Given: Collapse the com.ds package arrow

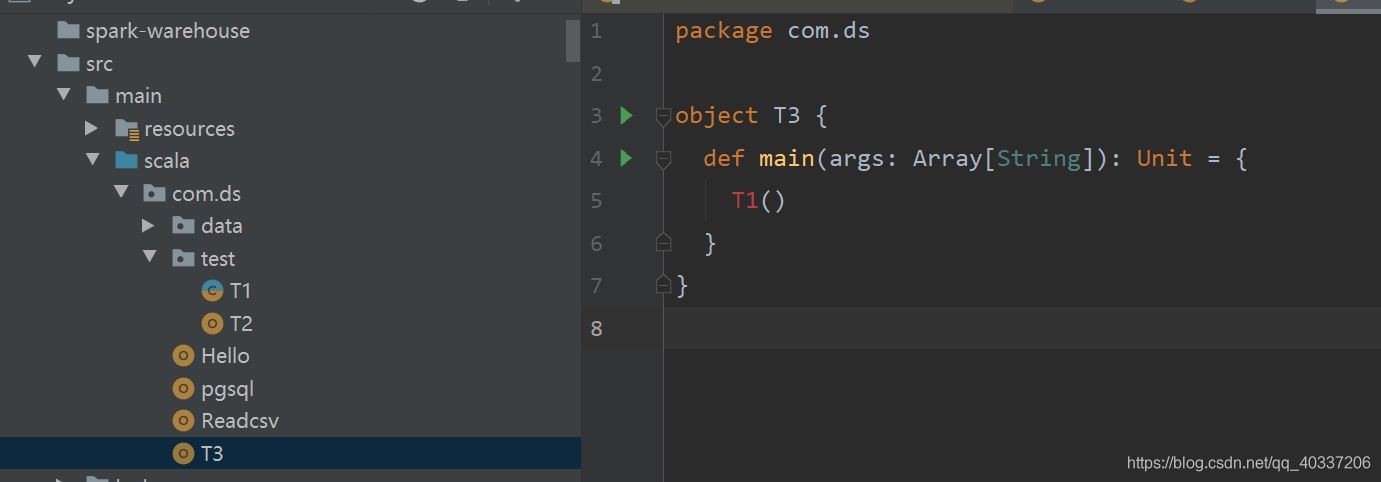Looking at the screenshot, I should (x=121, y=193).
